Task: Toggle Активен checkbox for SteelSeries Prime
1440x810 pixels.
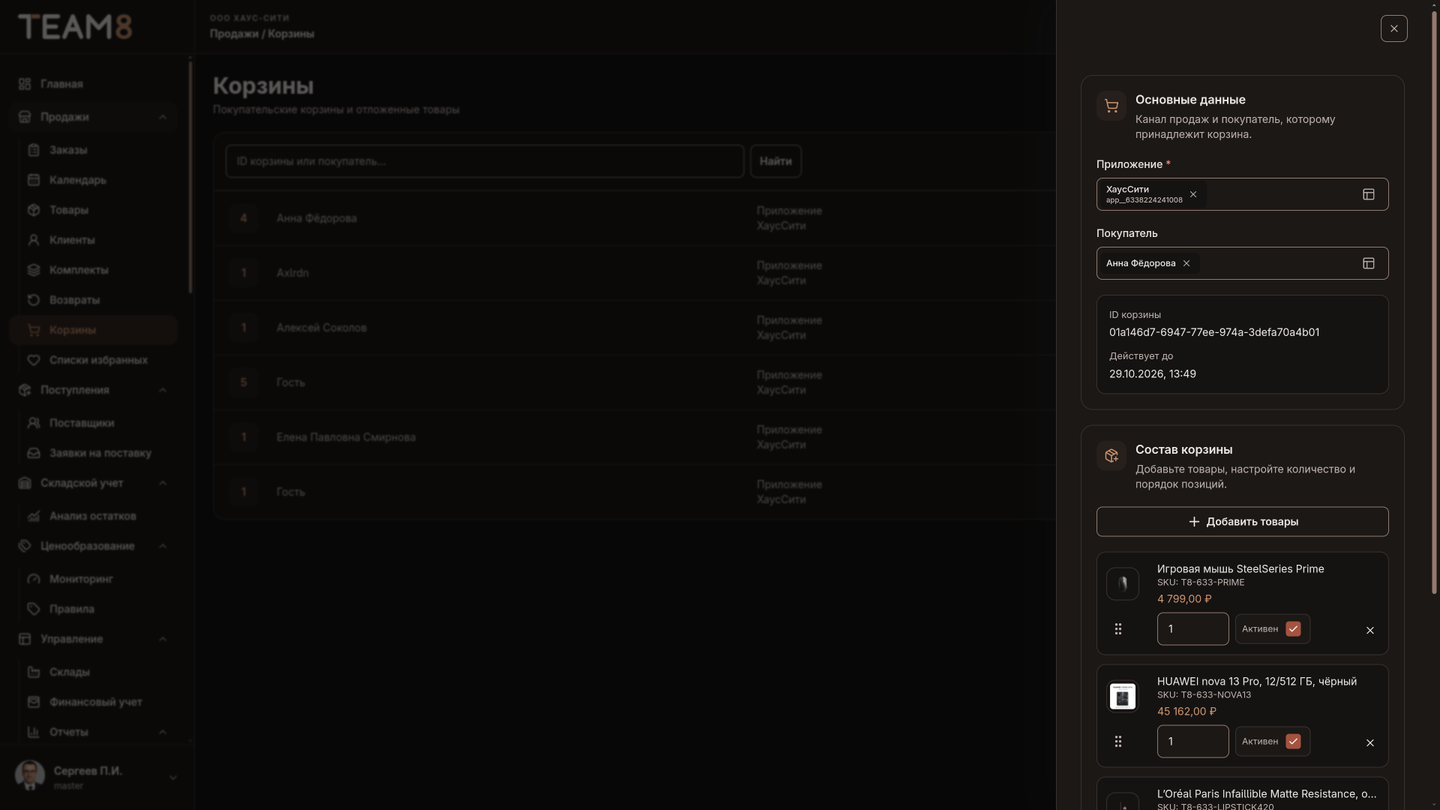Action: 1293,629
